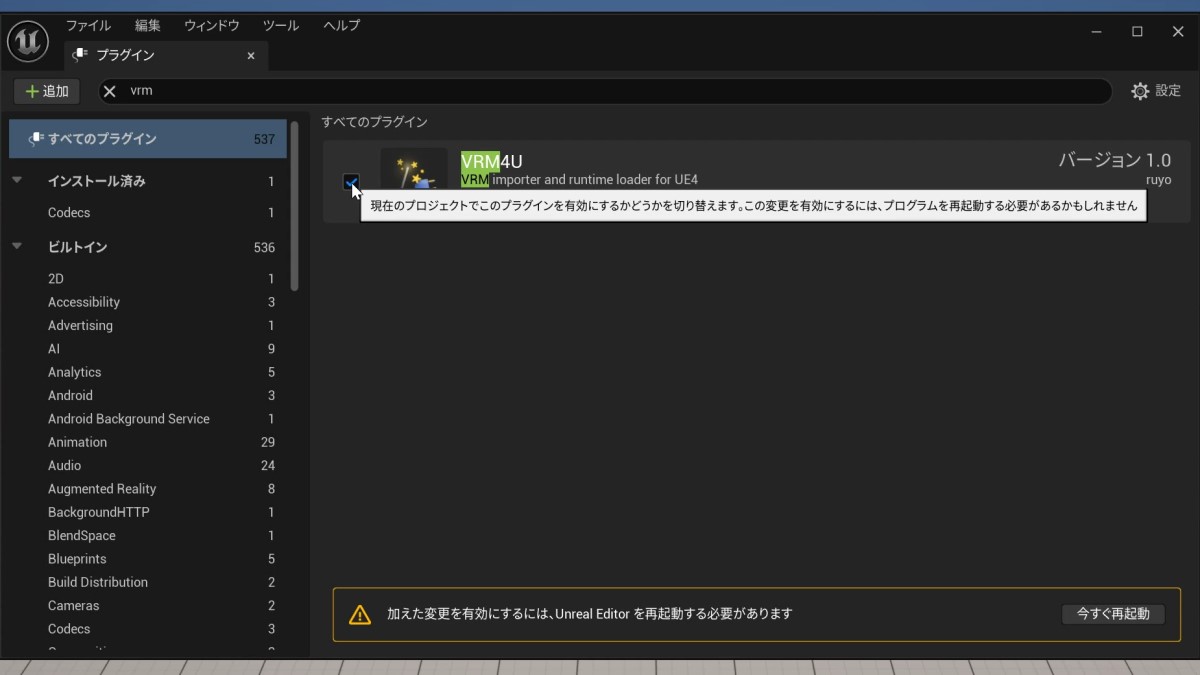
Task: Click the VRM4U plugin thumbnail
Action: [x=414, y=170]
